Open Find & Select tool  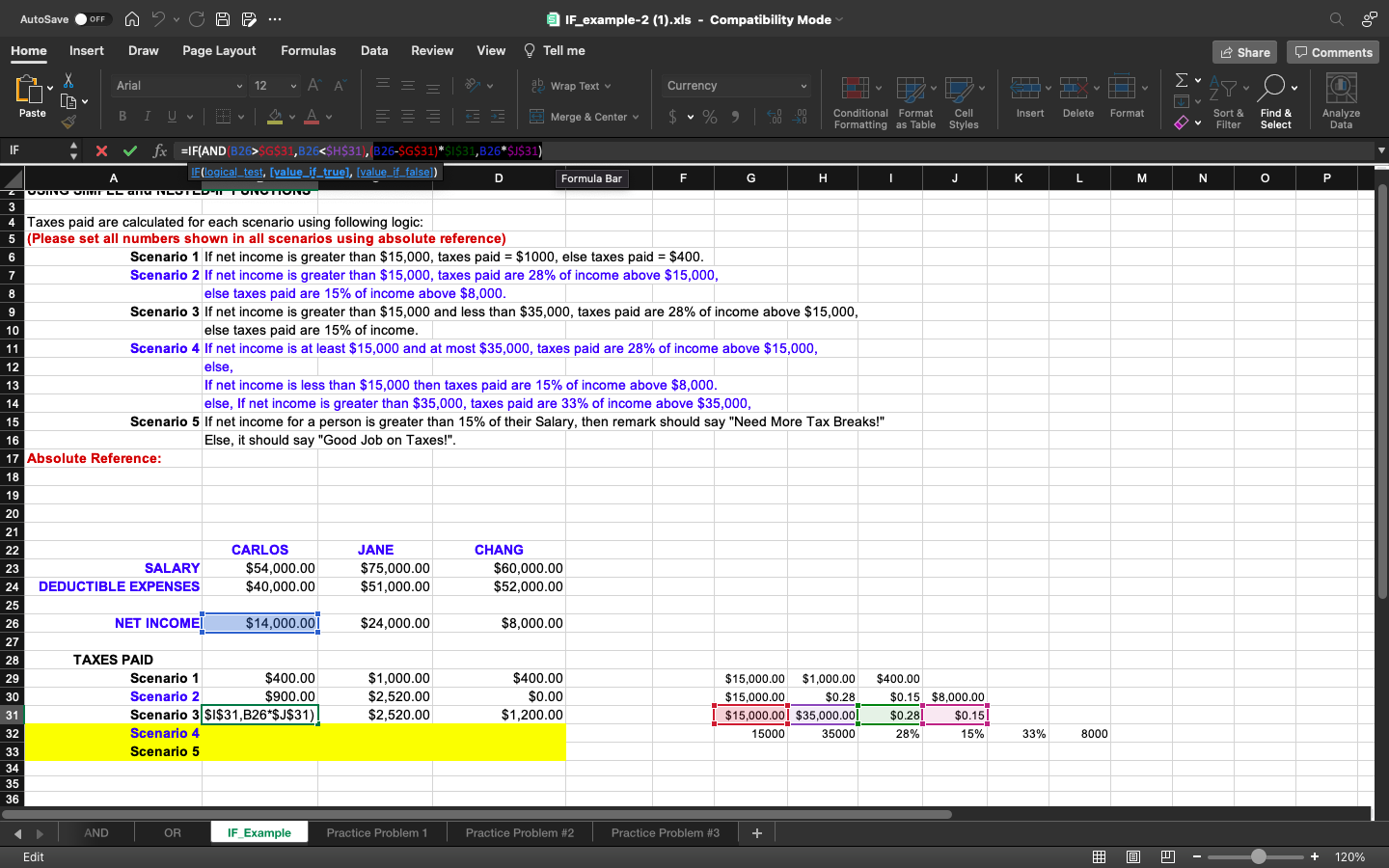1276,100
